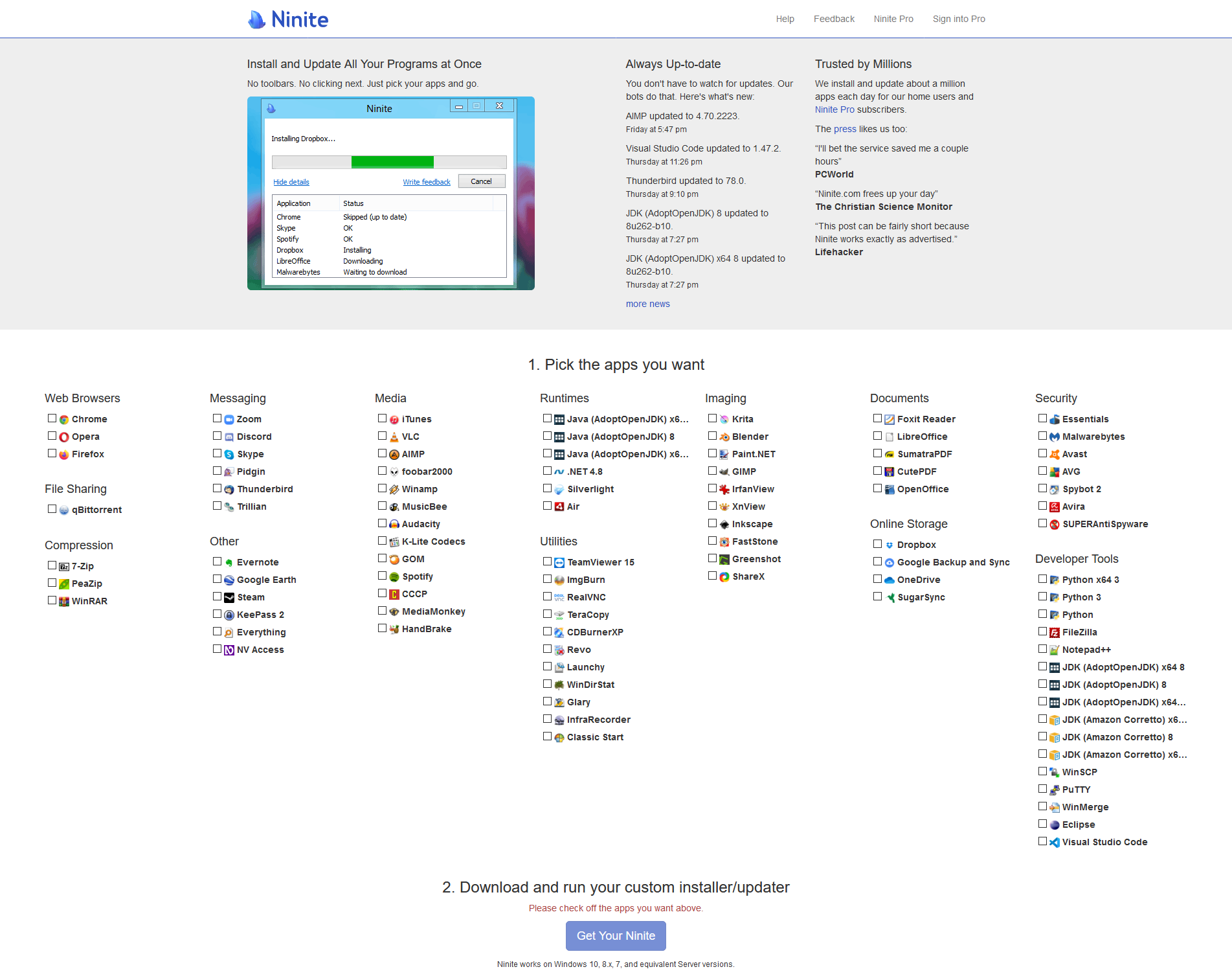Screen dimensions: 1232x978
Task: Select the 7-Zip icon under Compression
Action: tap(63, 565)
